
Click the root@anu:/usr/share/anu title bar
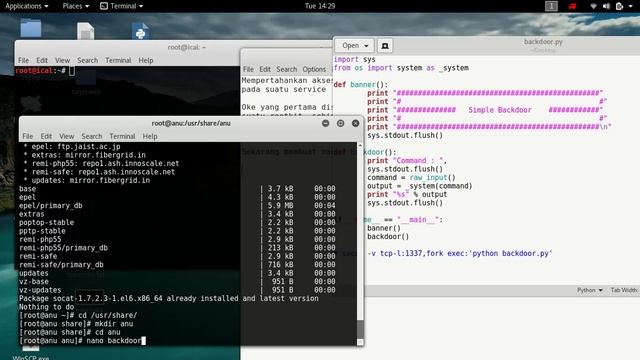pyautogui.click(x=191, y=123)
